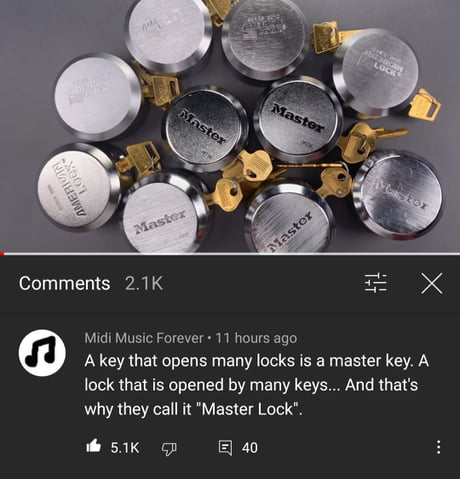Open Midi Music Forever's music note avatar
This screenshot has width=460, height=479.
(x=42, y=353)
